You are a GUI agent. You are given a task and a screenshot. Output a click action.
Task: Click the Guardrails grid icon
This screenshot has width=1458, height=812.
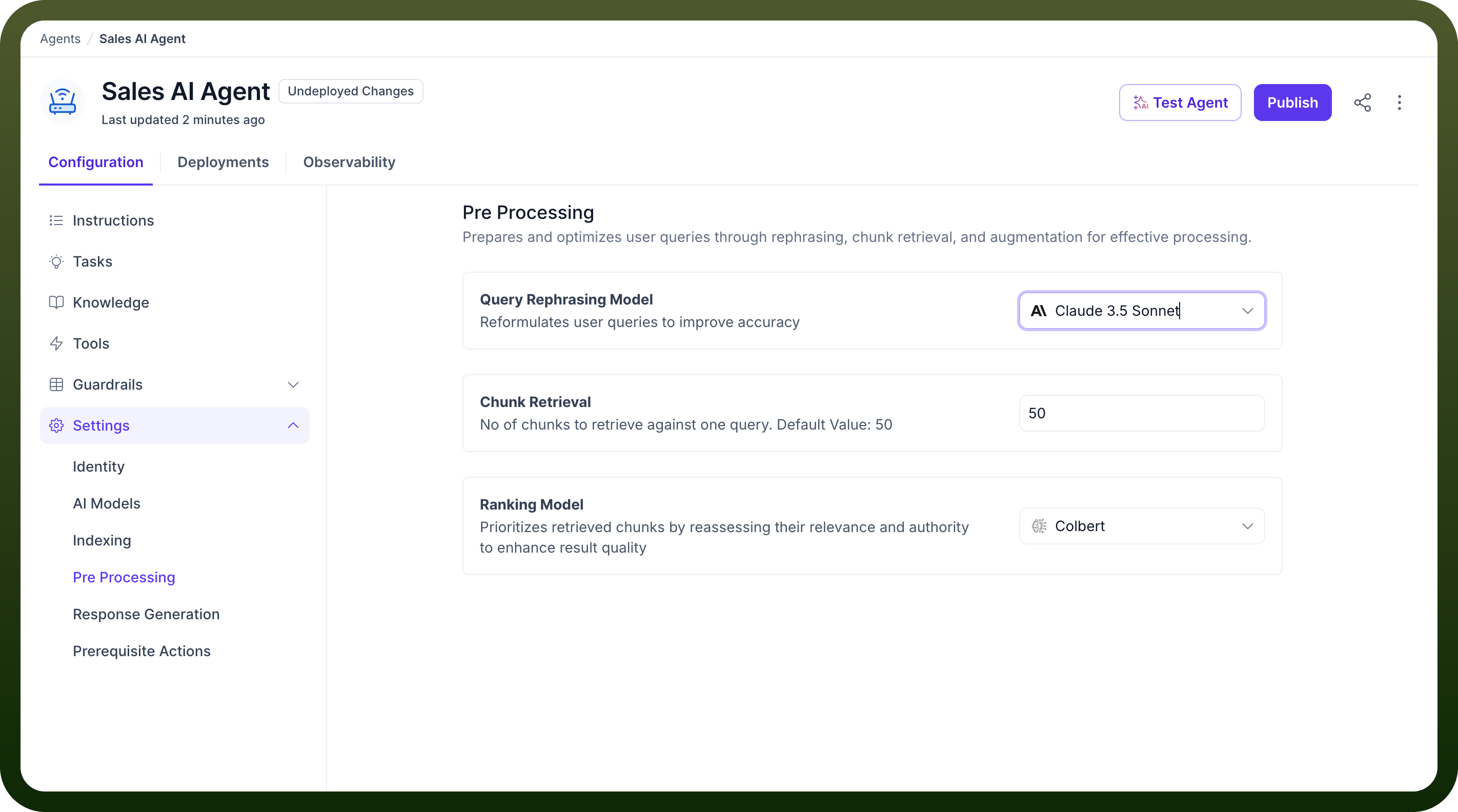point(56,384)
